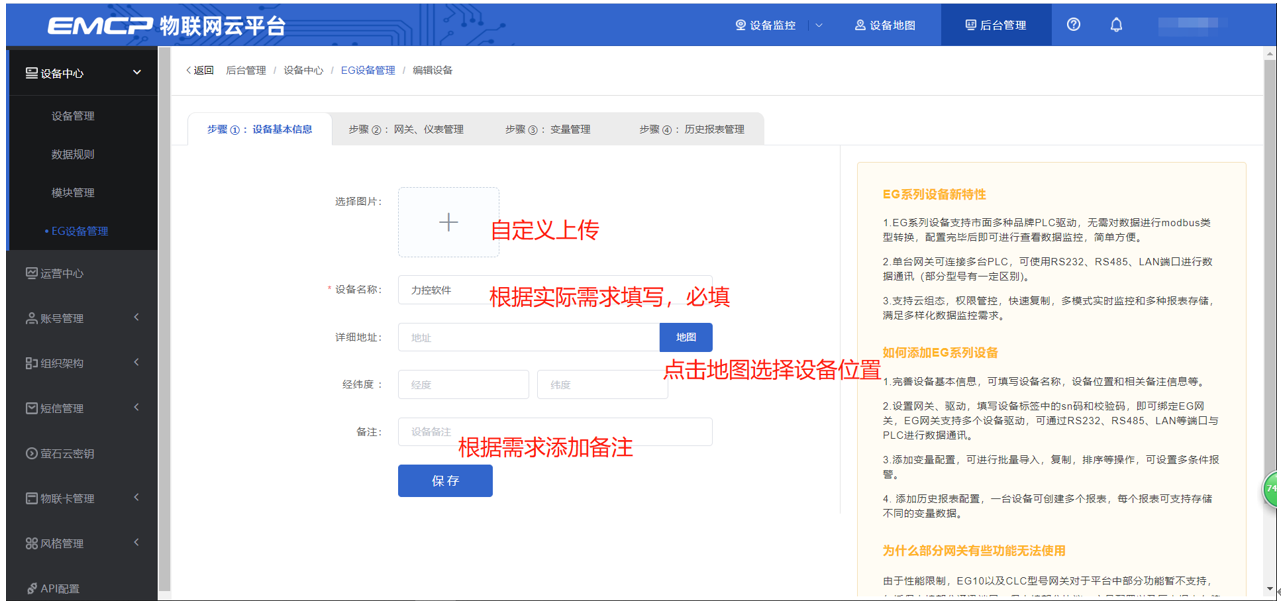This screenshot has width=1281, height=606.
Task: Expand the 短信管理 submenu chevron
Action: click(137, 408)
